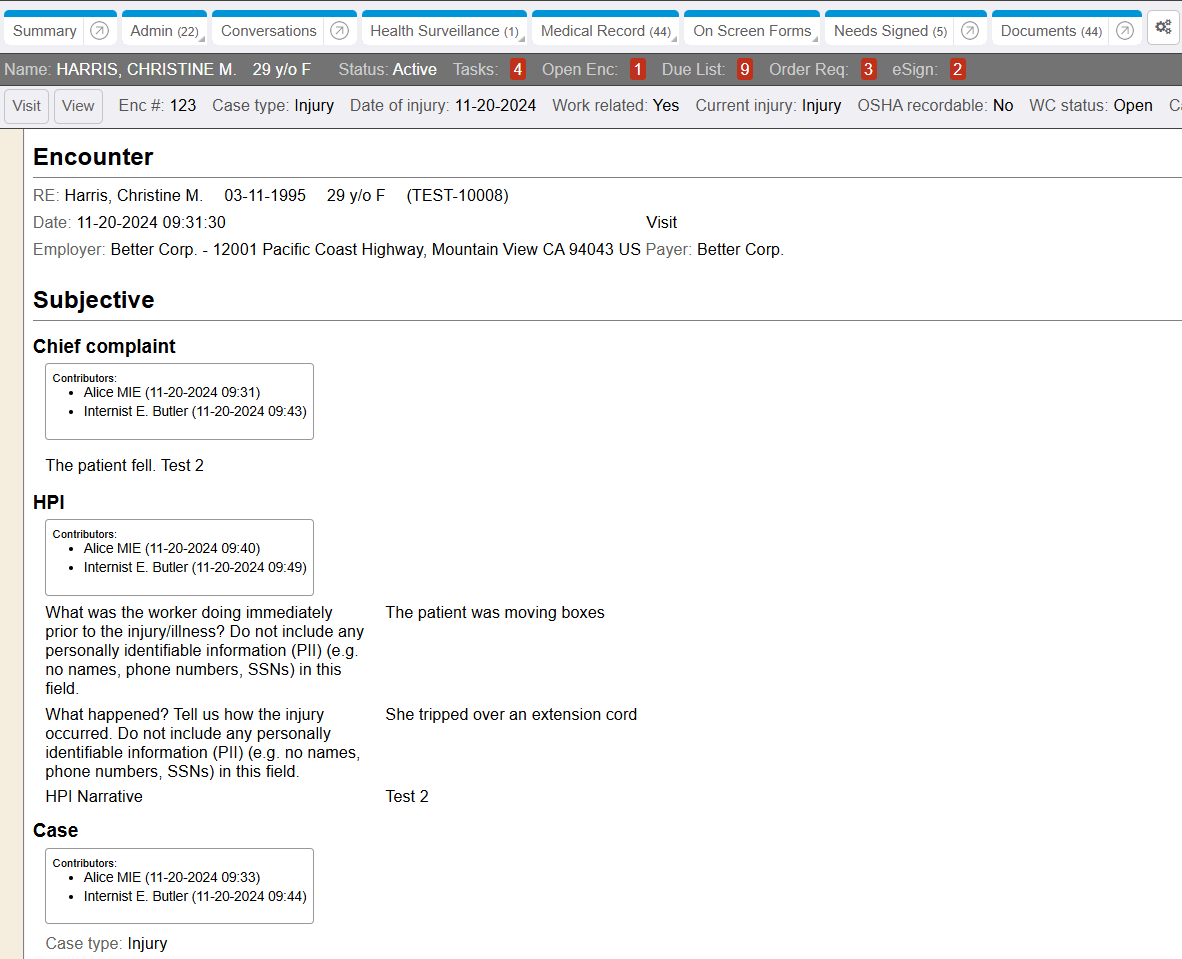Viewport: 1182px width, 959px height.
Task: Click the Order Req badge showing 3
Action: pyautogui.click(x=868, y=70)
